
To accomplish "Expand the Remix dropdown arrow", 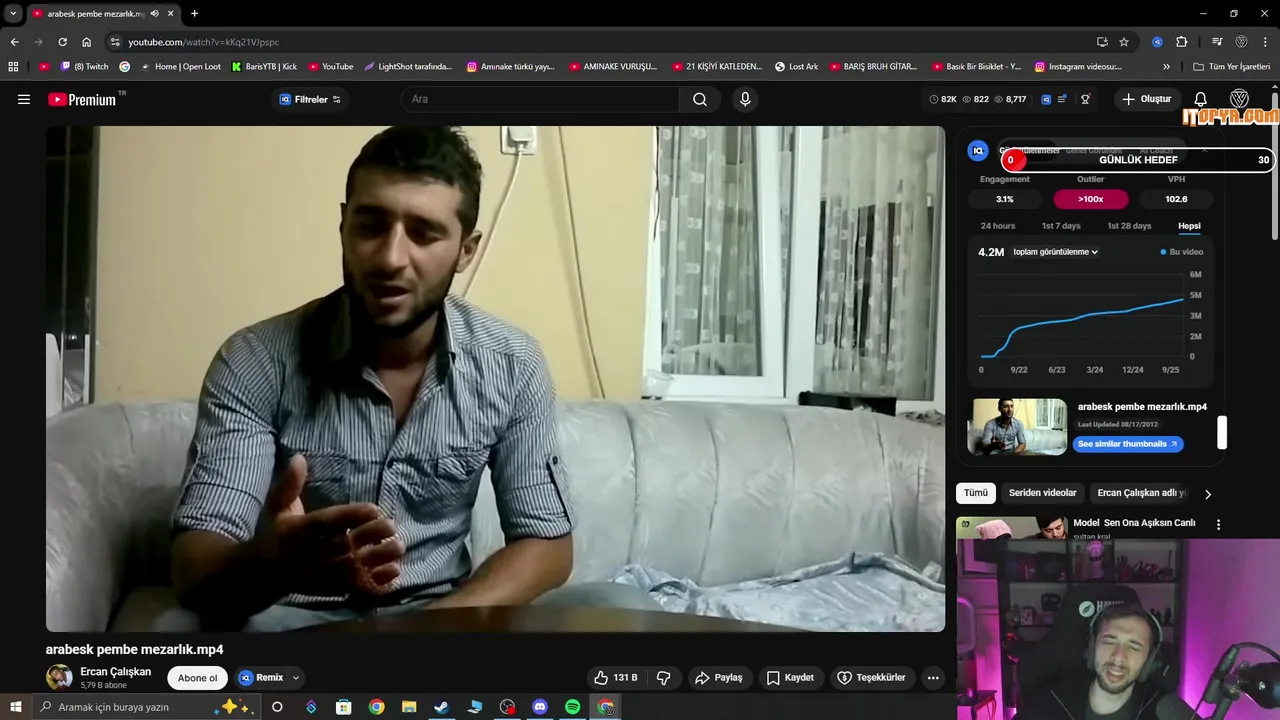I will (x=296, y=678).
